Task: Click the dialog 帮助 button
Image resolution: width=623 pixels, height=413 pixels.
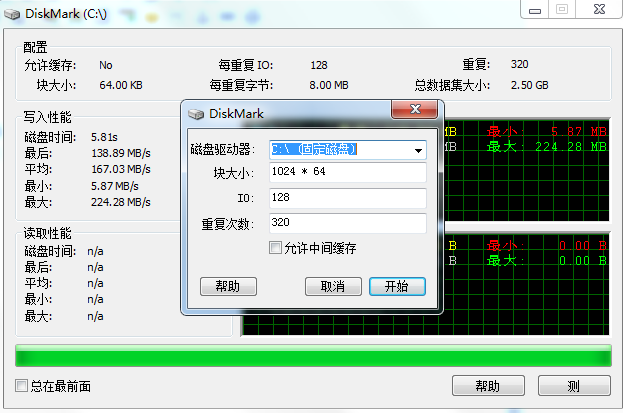Action: (228, 287)
